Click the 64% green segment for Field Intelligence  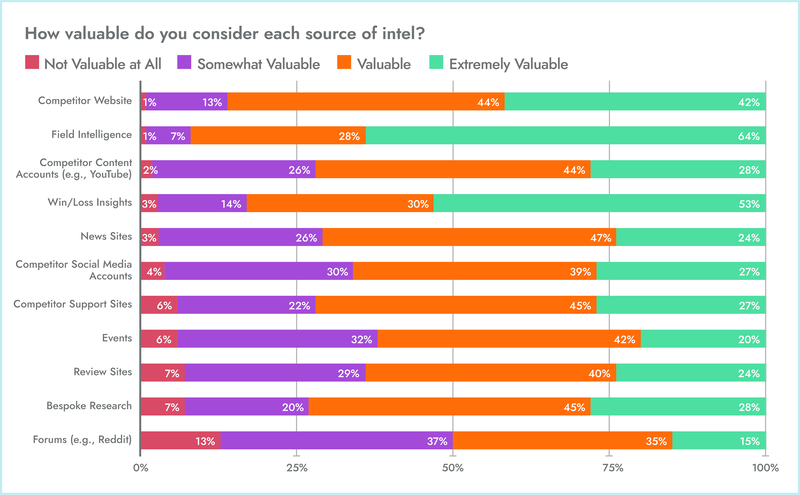click(x=565, y=135)
